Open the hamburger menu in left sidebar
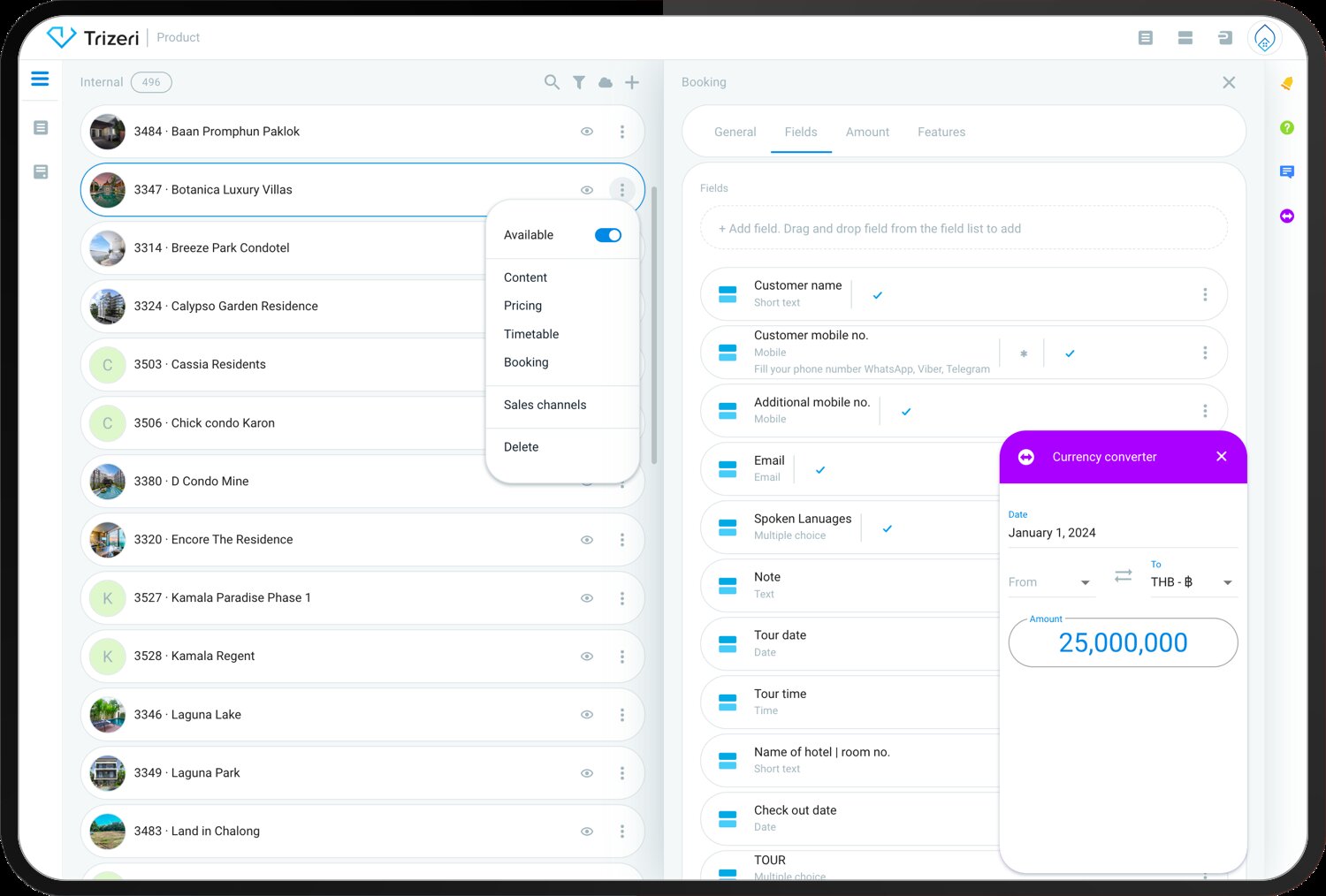Viewport: 1326px width, 896px height. click(x=40, y=80)
